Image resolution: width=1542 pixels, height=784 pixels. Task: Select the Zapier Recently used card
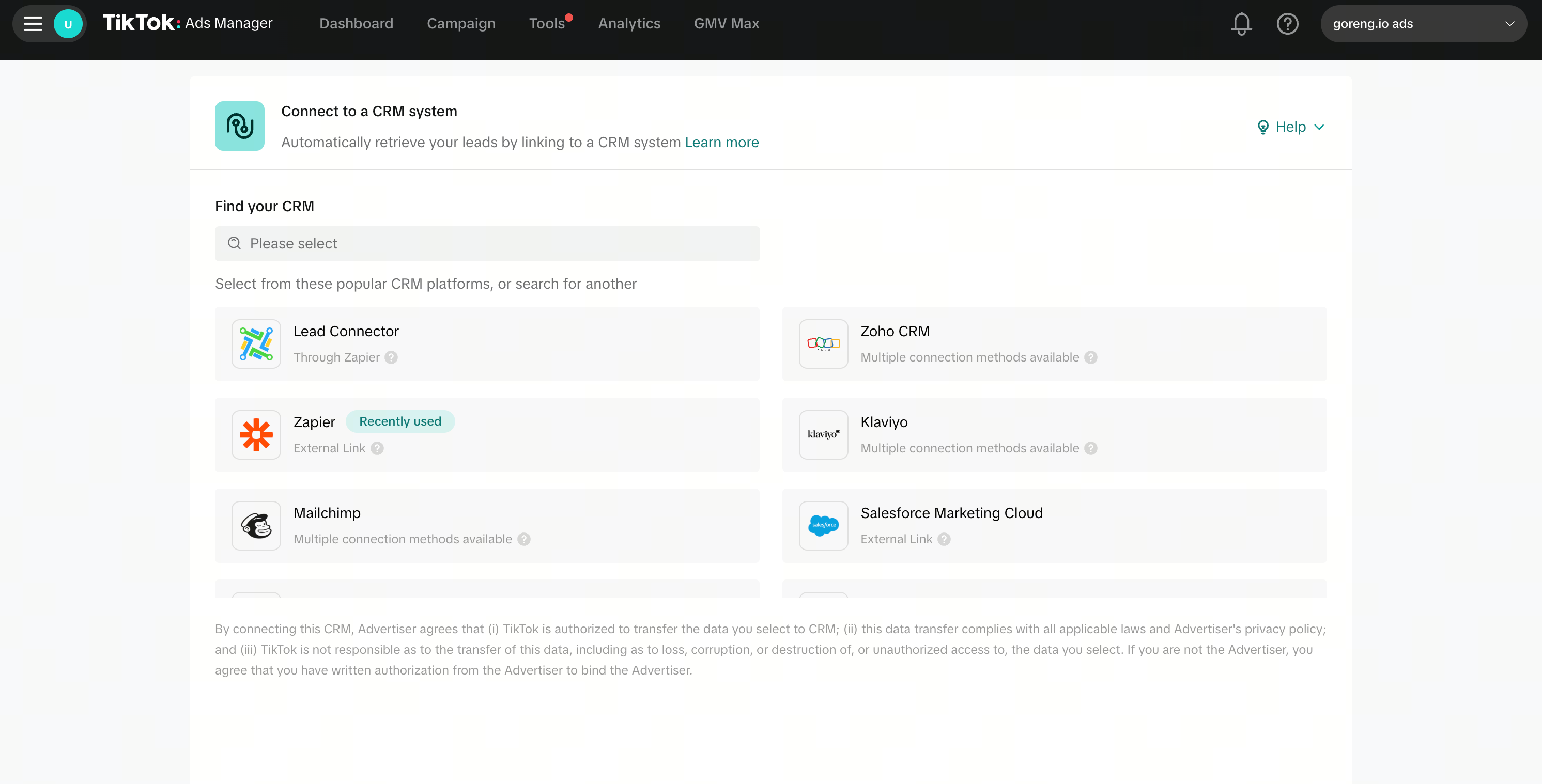pos(487,434)
